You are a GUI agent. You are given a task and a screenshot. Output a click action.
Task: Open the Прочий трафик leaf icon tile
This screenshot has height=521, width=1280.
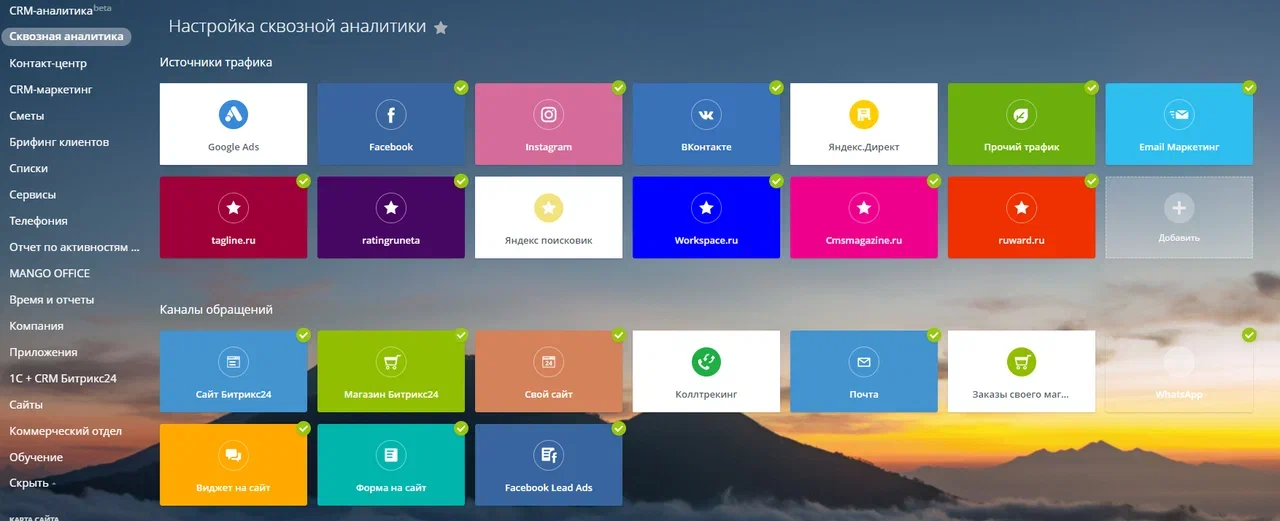[x=1022, y=124]
